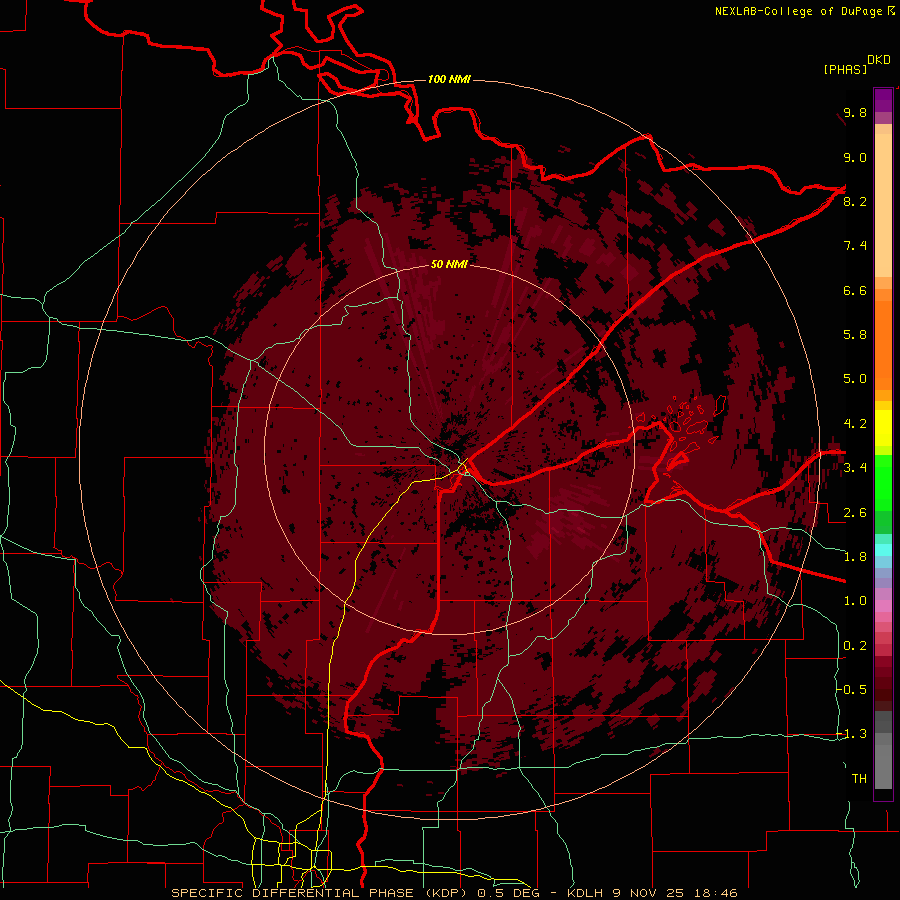Click the 1.8 value on color scale
The image size is (900, 900).
855,557
